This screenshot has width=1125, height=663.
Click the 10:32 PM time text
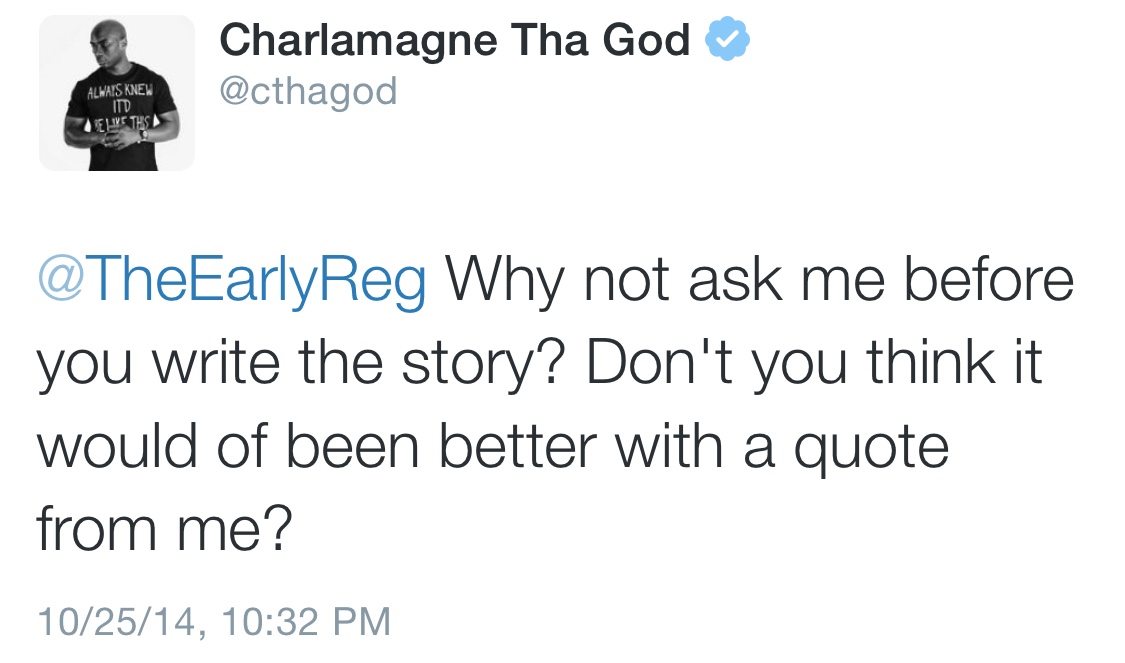click(x=300, y=620)
